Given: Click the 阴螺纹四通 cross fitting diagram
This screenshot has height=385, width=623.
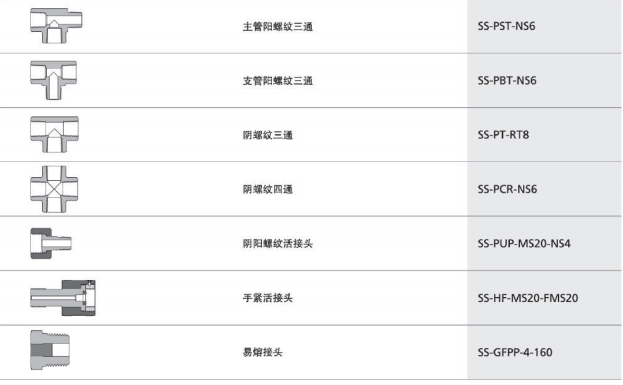Looking at the screenshot, I should tap(54, 189).
